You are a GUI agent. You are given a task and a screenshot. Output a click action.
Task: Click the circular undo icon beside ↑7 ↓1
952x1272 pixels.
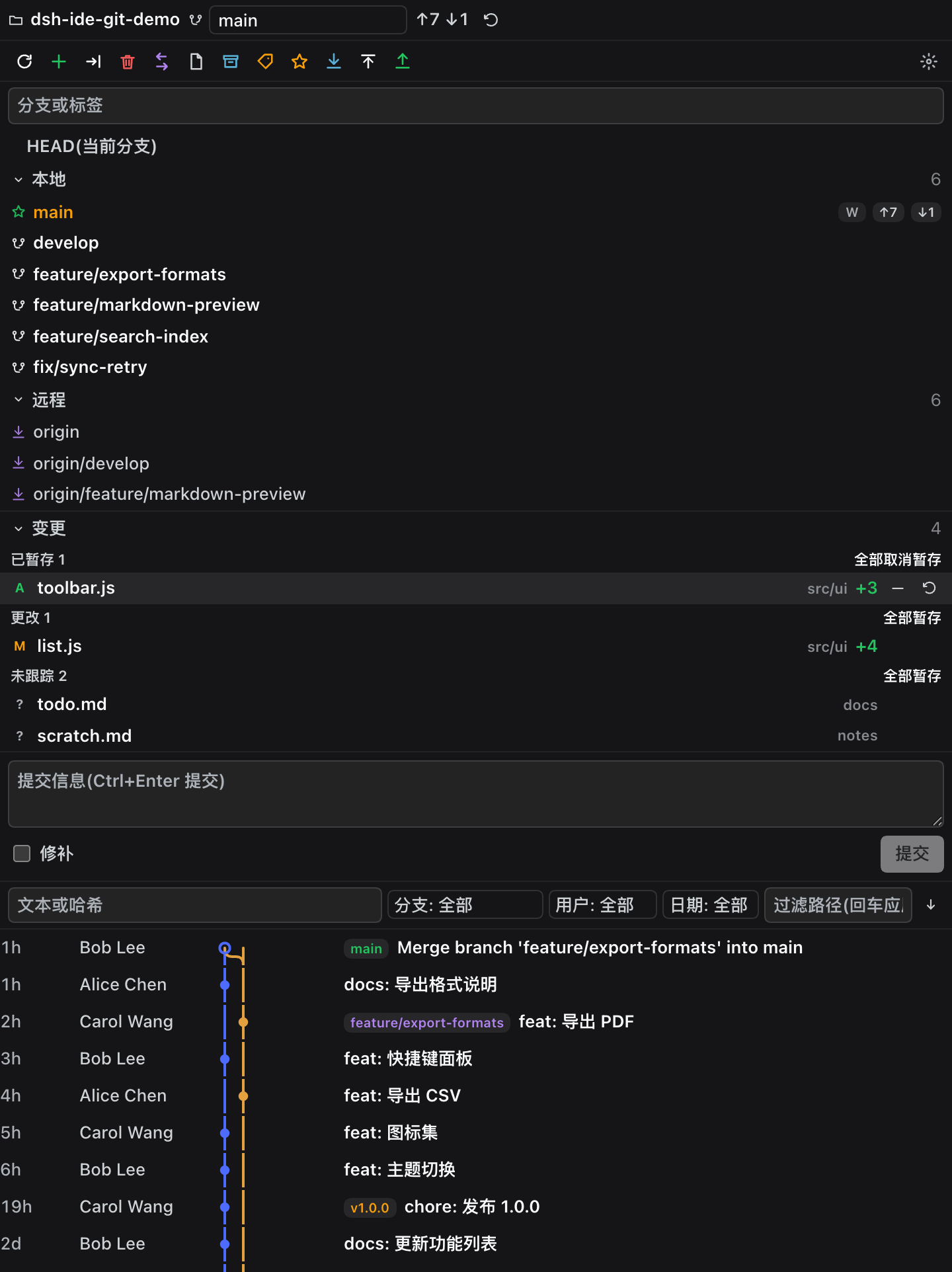(x=491, y=20)
